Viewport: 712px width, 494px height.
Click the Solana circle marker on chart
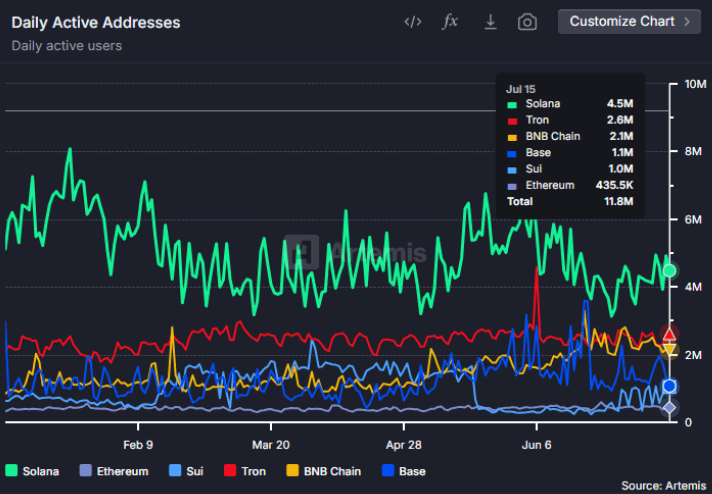(x=669, y=270)
